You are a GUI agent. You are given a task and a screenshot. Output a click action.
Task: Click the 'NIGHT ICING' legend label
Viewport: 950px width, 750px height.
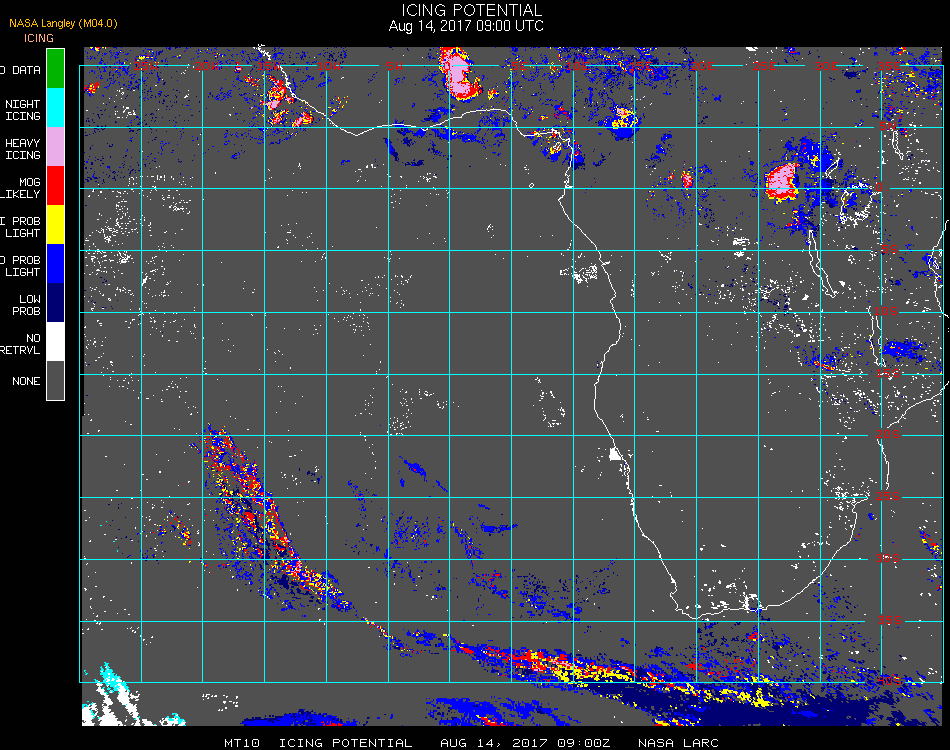point(23,110)
